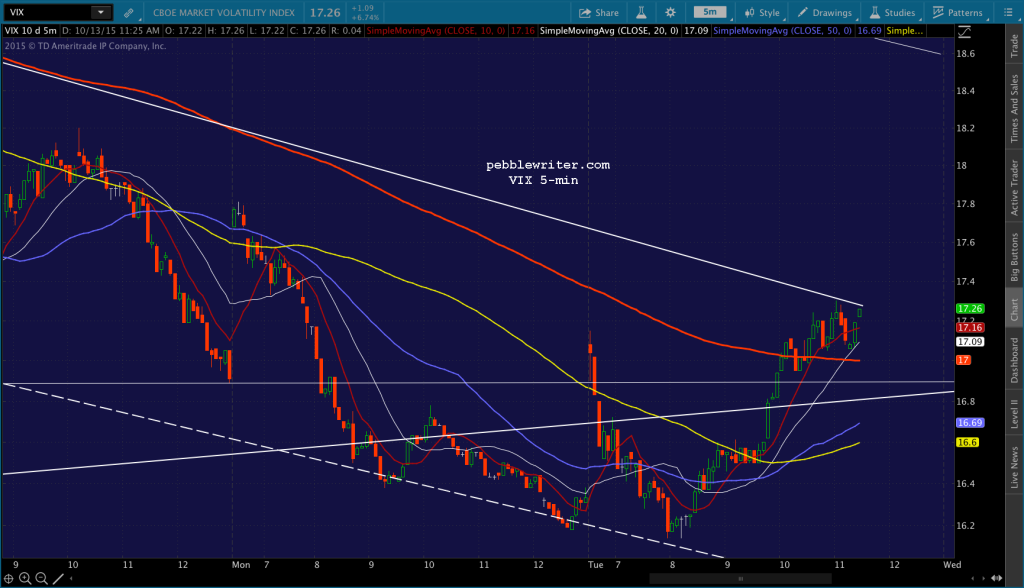Click the horizontal time scrollbar thumb
The height and width of the screenshot is (588, 1024).
coord(741,578)
